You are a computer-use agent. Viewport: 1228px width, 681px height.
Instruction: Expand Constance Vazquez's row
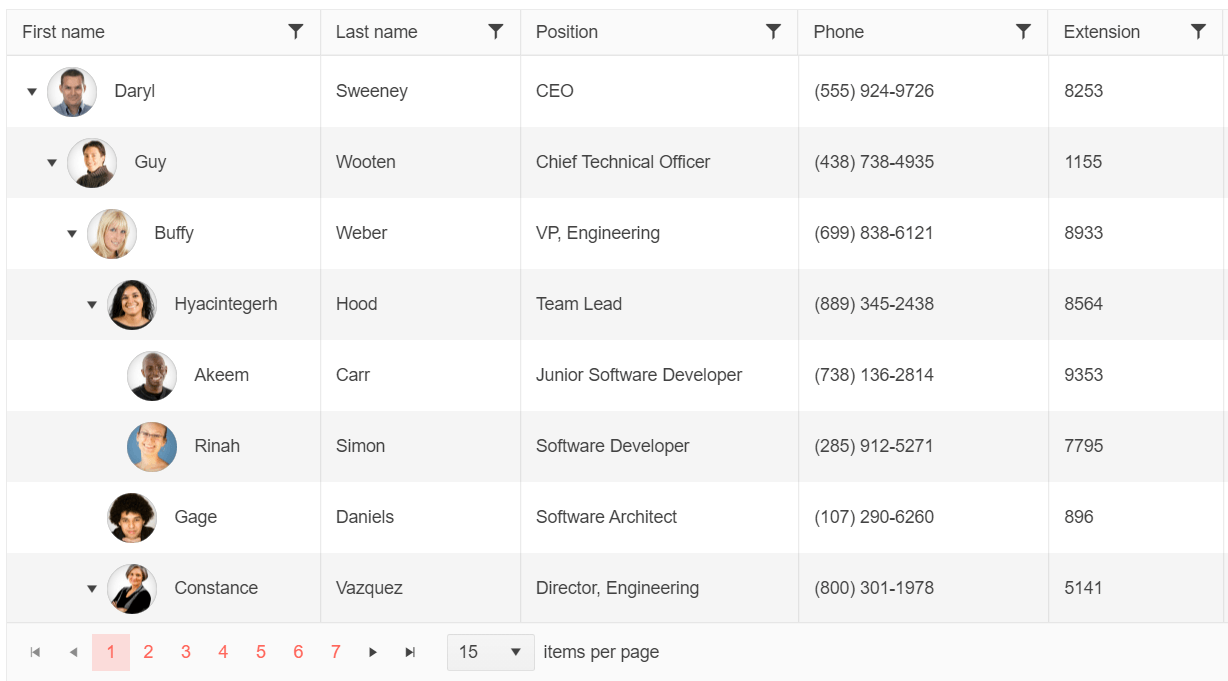pyautogui.click(x=91, y=588)
